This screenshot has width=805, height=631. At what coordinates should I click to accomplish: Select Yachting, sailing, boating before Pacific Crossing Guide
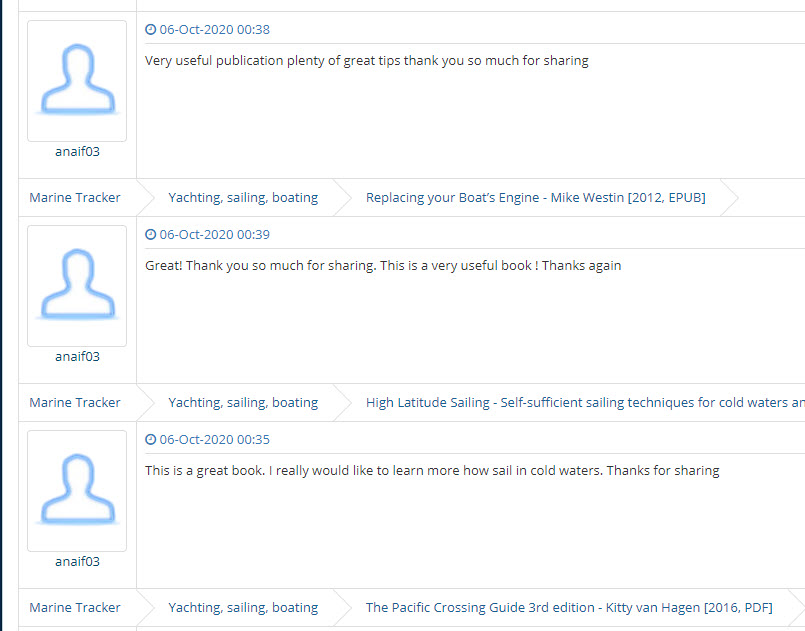click(x=243, y=608)
